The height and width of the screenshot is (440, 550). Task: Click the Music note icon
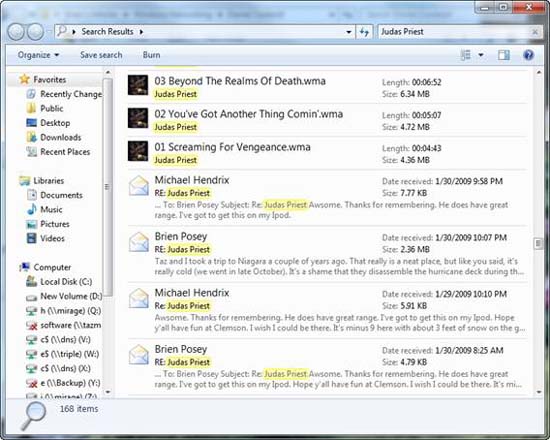pos(32,209)
